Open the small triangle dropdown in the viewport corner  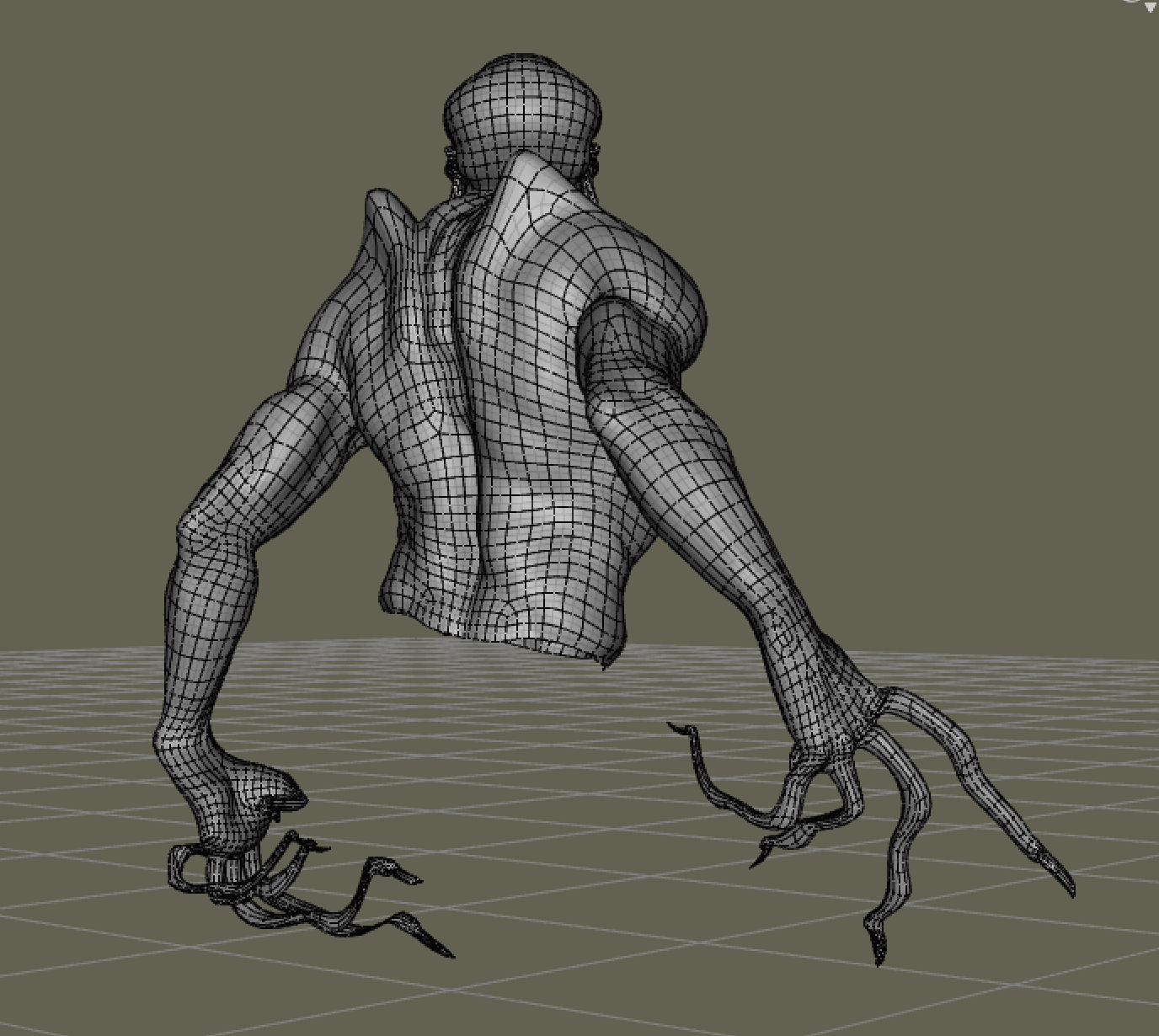(1151, 7)
